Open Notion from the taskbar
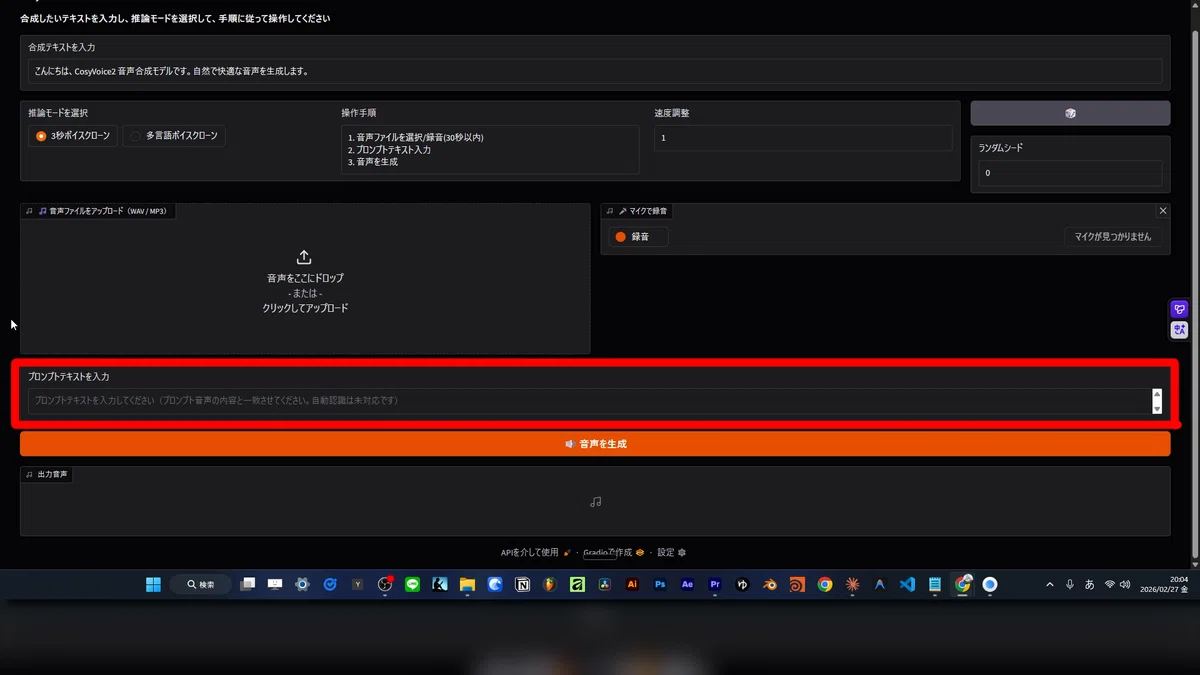 522,585
